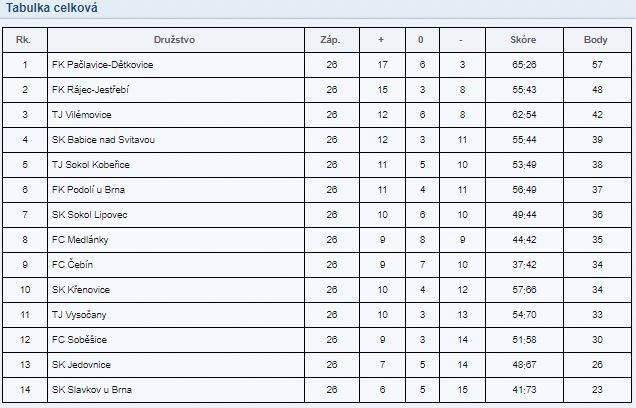This screenshot has height=408, width=636.
Task: Click the Skóre column header
Action: [x=523, y=40]
